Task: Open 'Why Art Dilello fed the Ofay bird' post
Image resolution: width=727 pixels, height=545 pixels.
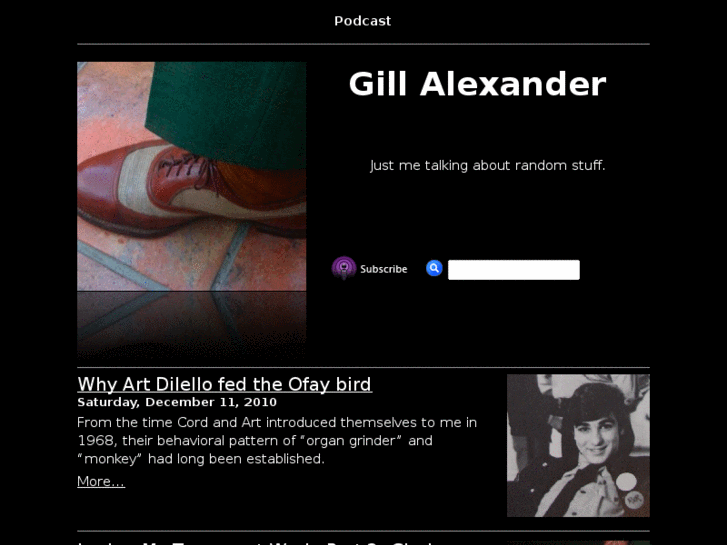Action: [224, 384]
